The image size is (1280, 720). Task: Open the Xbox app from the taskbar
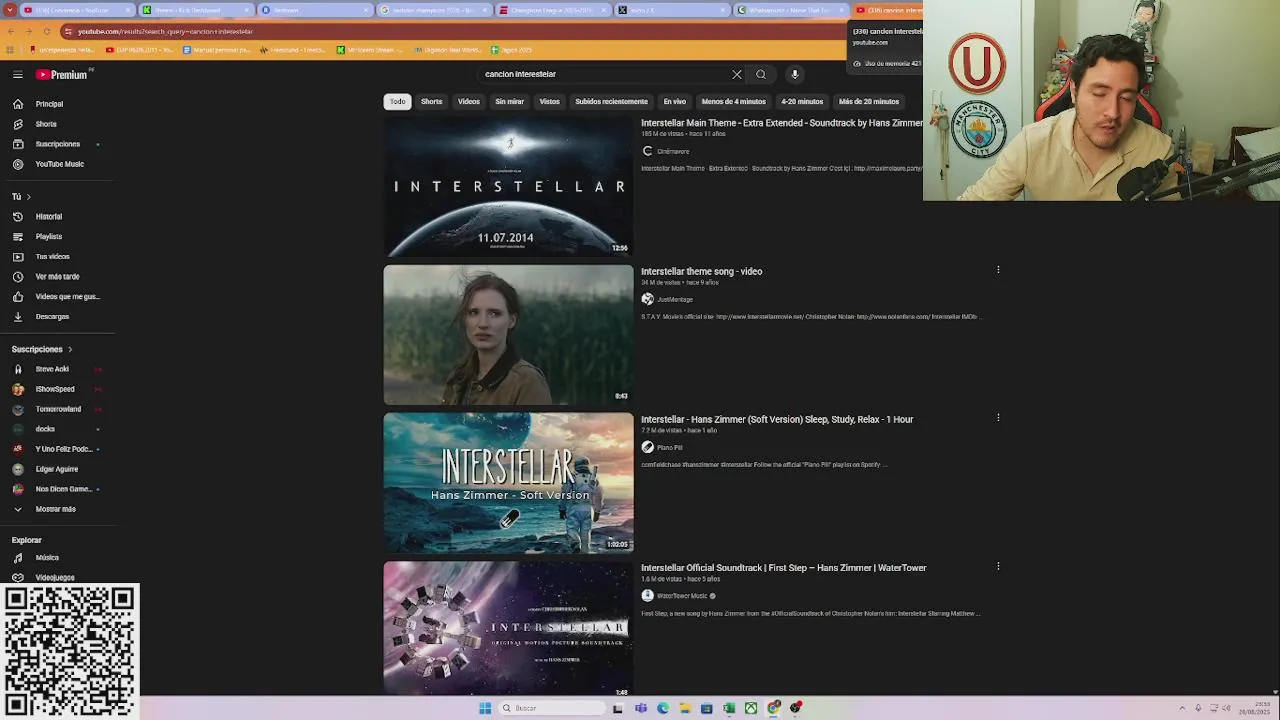[x=751, y=708]
